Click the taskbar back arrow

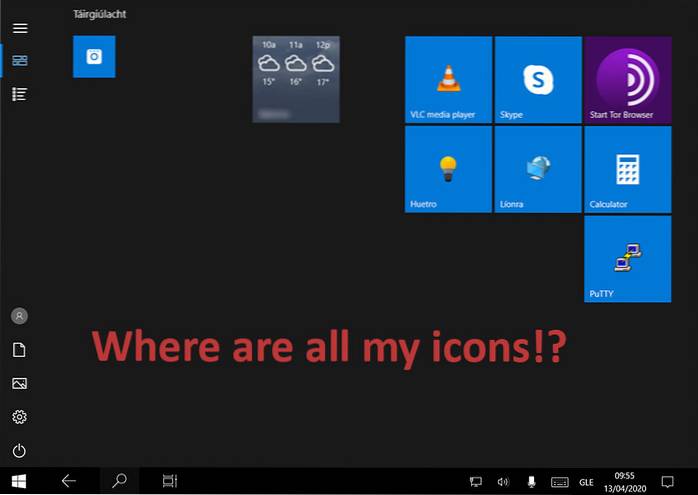point(69,481)
